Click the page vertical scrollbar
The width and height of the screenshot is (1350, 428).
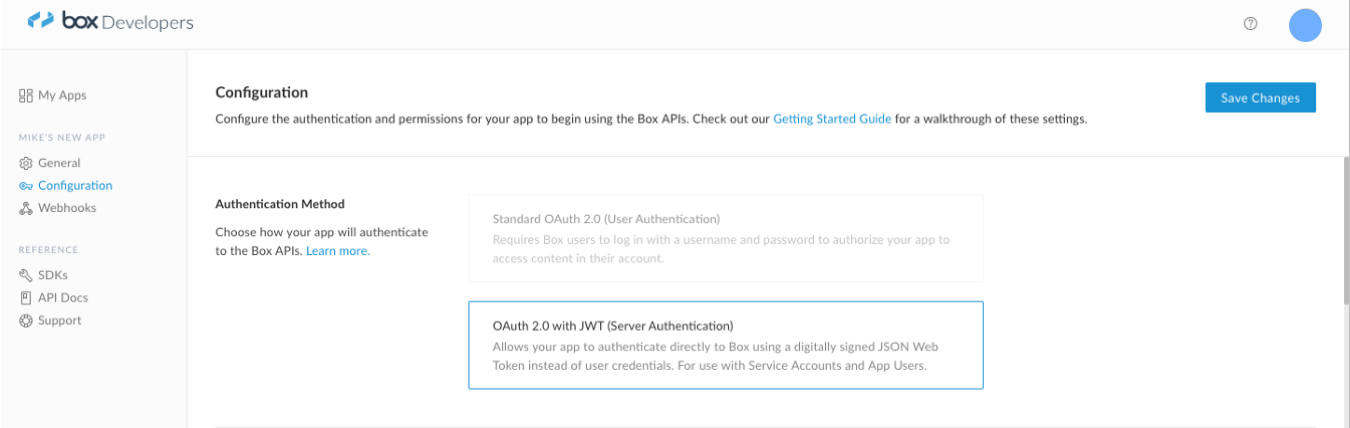pos(1346,230)
